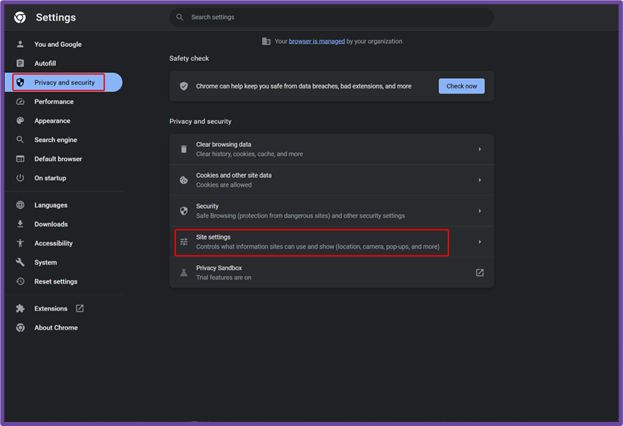Click the Chrome logo beside Settings title
This screenshot has height=426, width=623.
click(20, 17)
